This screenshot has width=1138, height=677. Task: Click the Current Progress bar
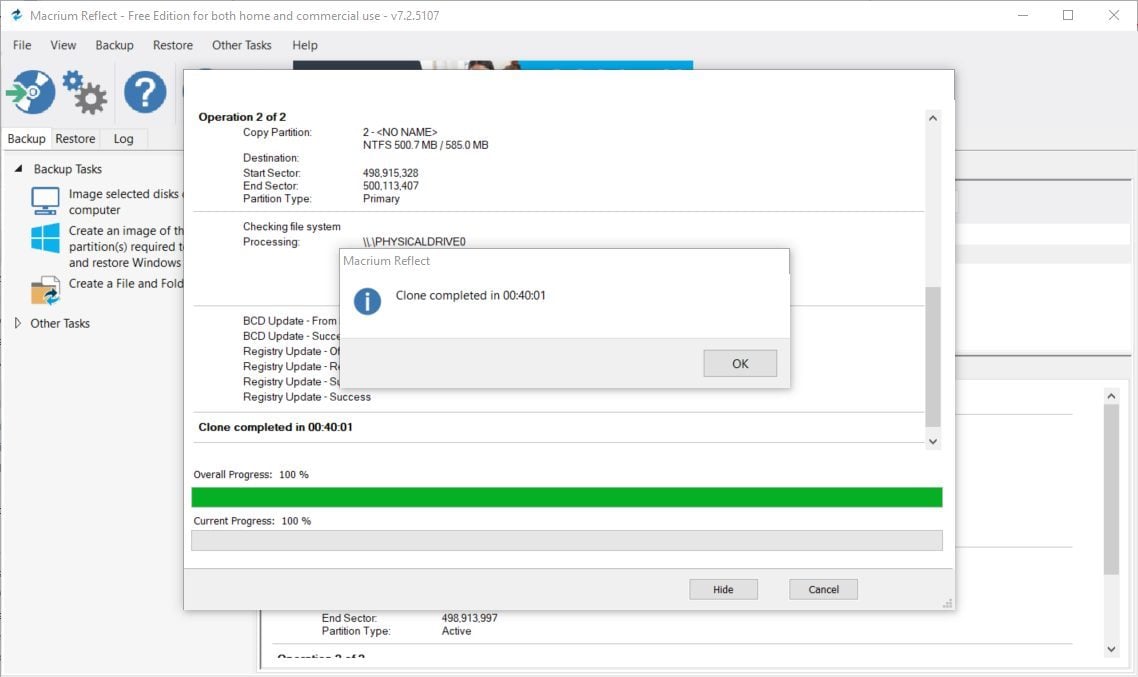(x=567, y=541)
